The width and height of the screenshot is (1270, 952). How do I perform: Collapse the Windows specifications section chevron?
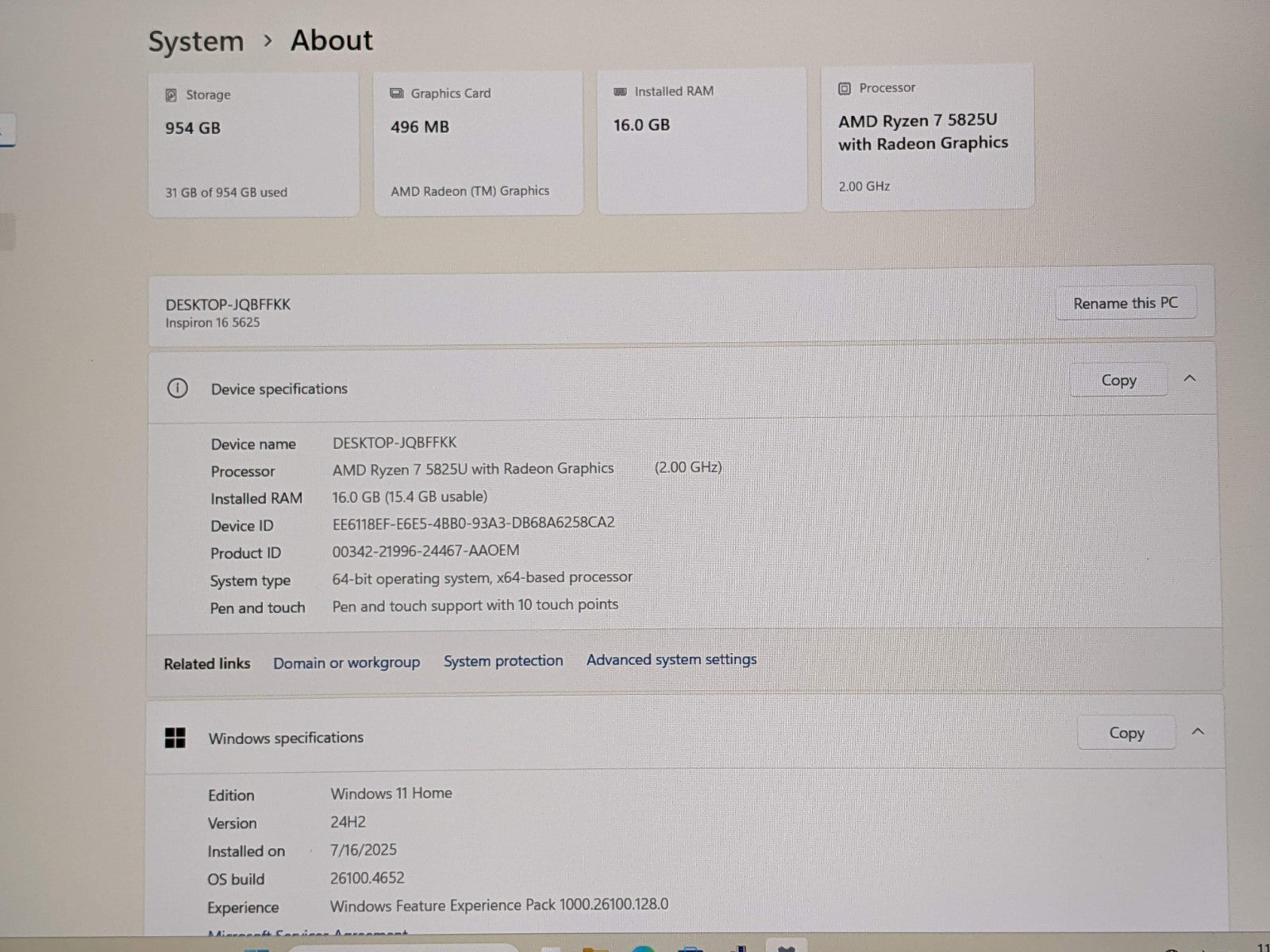(x=1197, y=731)
